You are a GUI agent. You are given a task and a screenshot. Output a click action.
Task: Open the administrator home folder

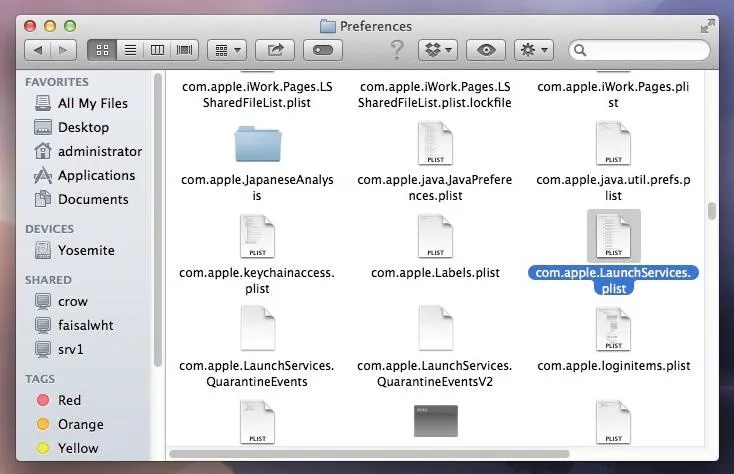[x=88, y=151]
